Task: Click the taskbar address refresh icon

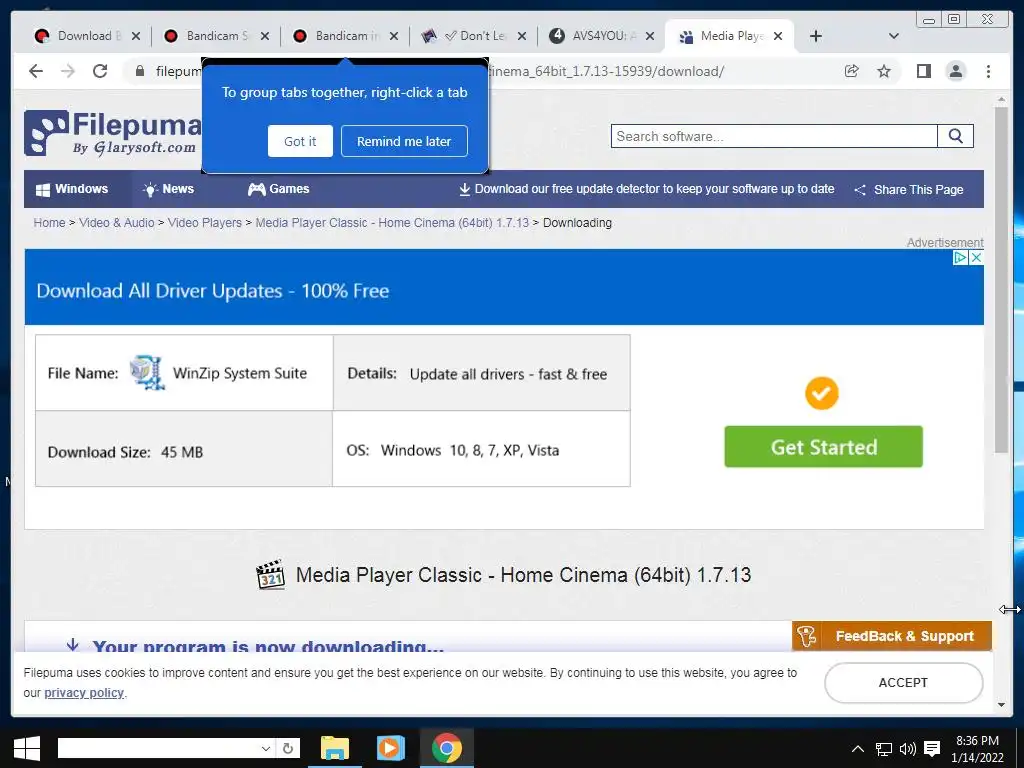Action: [x=288, y=748]
